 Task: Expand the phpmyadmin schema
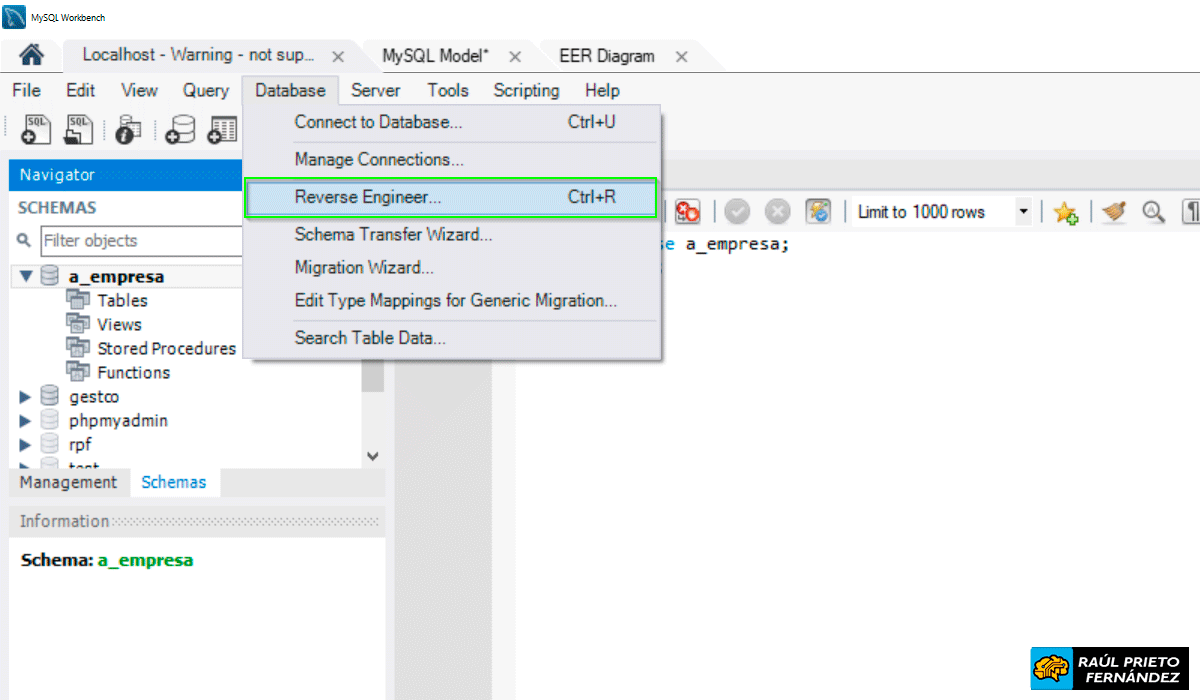[26, 421]
